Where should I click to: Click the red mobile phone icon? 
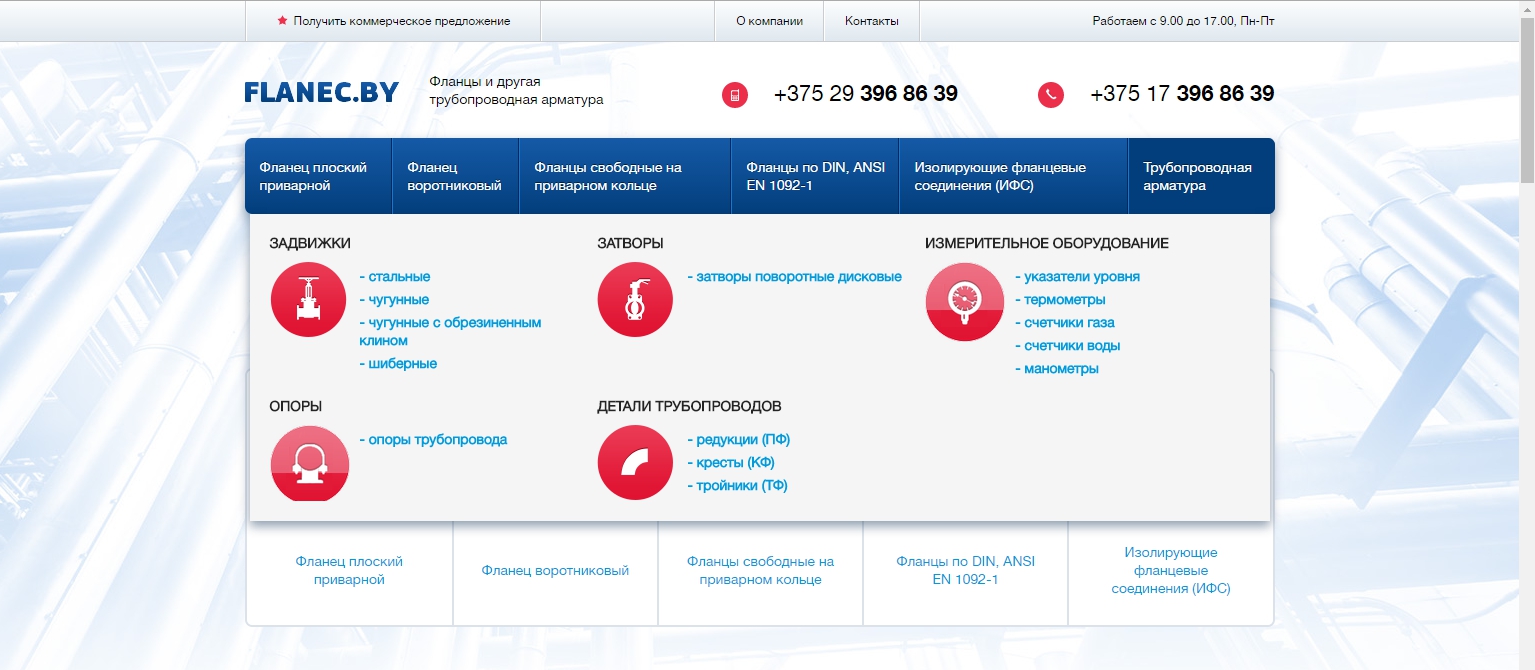(x=735, y=95)
